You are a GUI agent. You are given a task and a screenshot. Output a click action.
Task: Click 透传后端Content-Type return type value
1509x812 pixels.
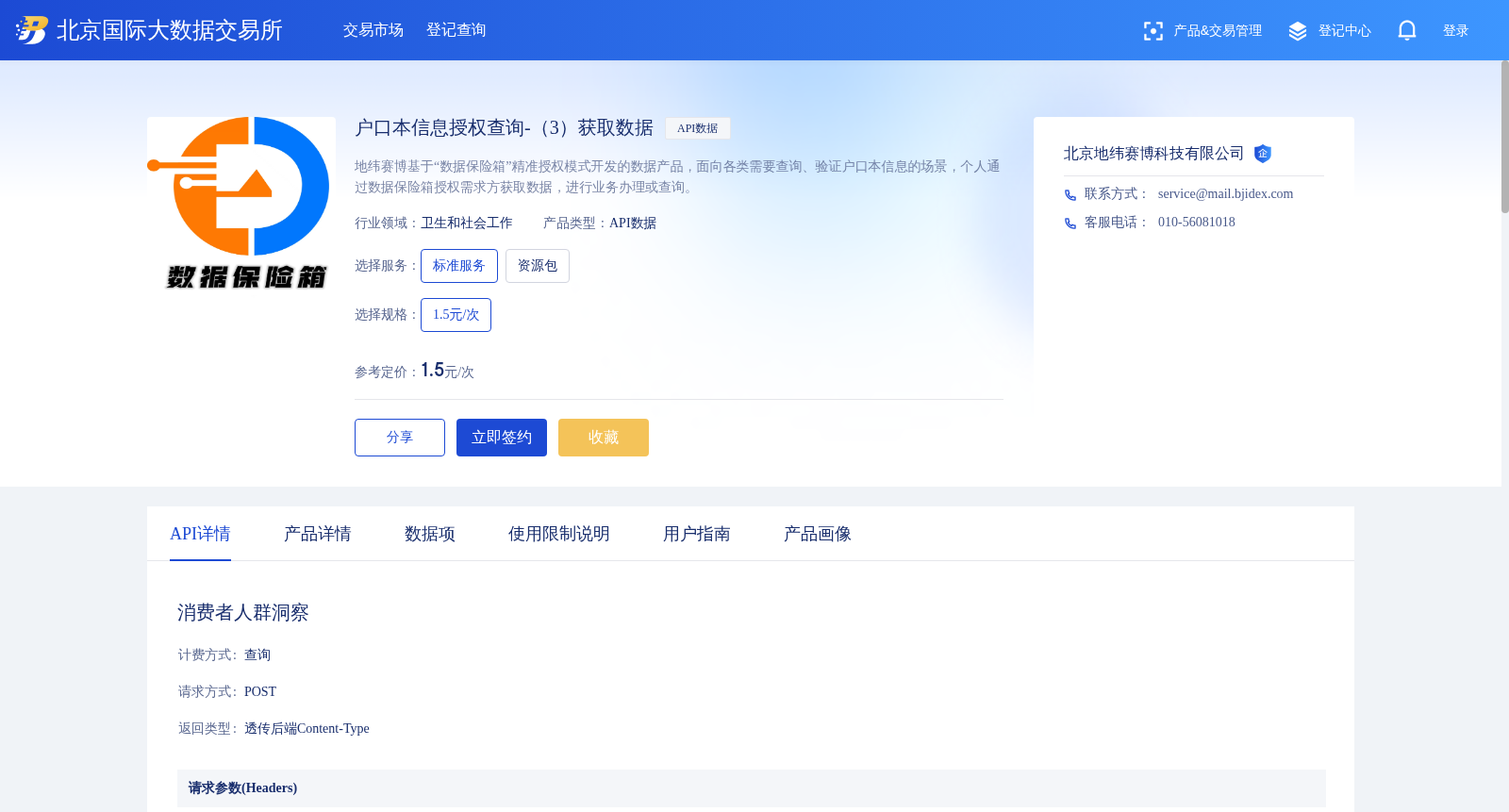pyautogui.click(x=307, y=729)
